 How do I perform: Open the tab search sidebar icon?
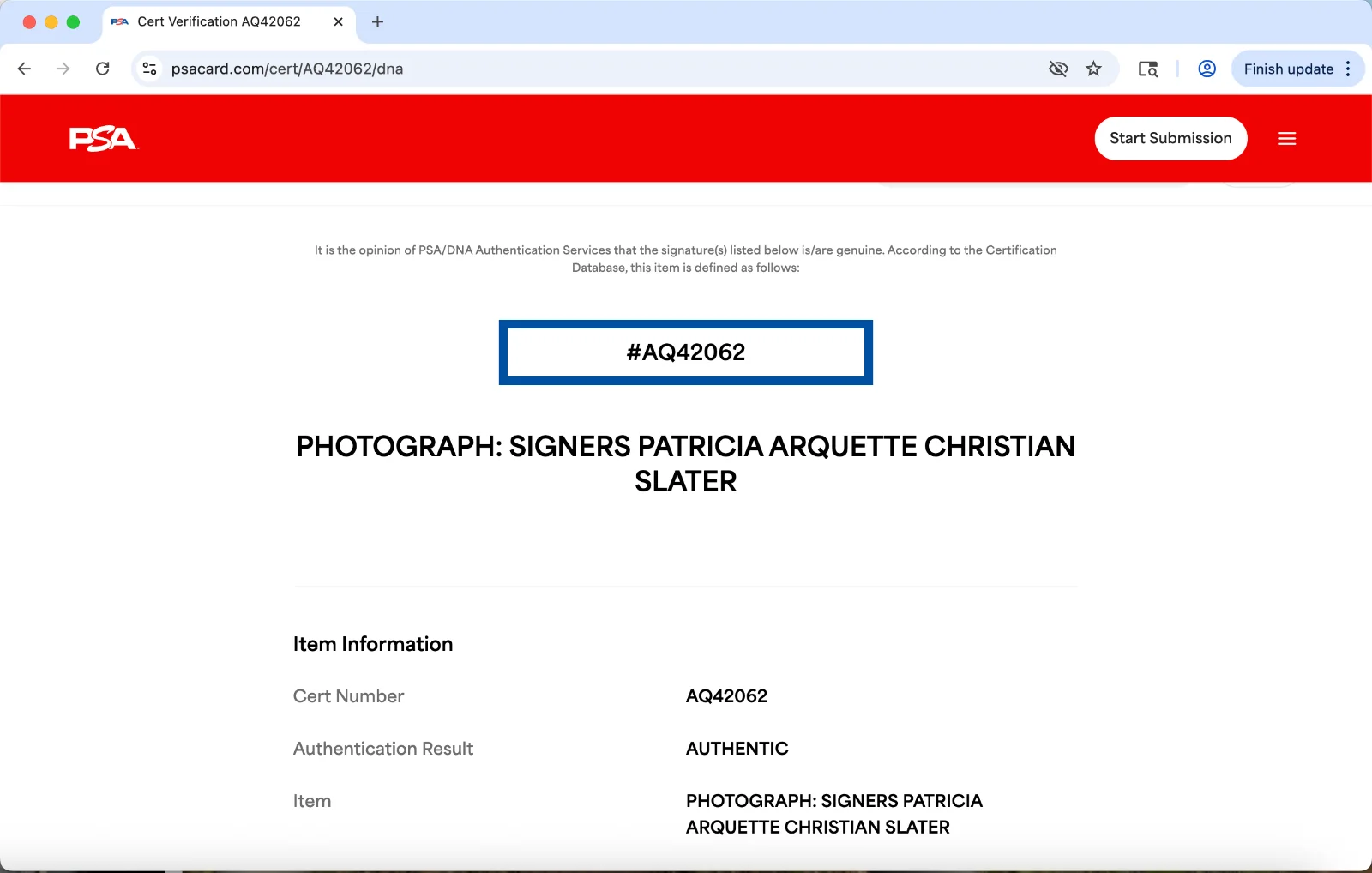point(1147,69)
